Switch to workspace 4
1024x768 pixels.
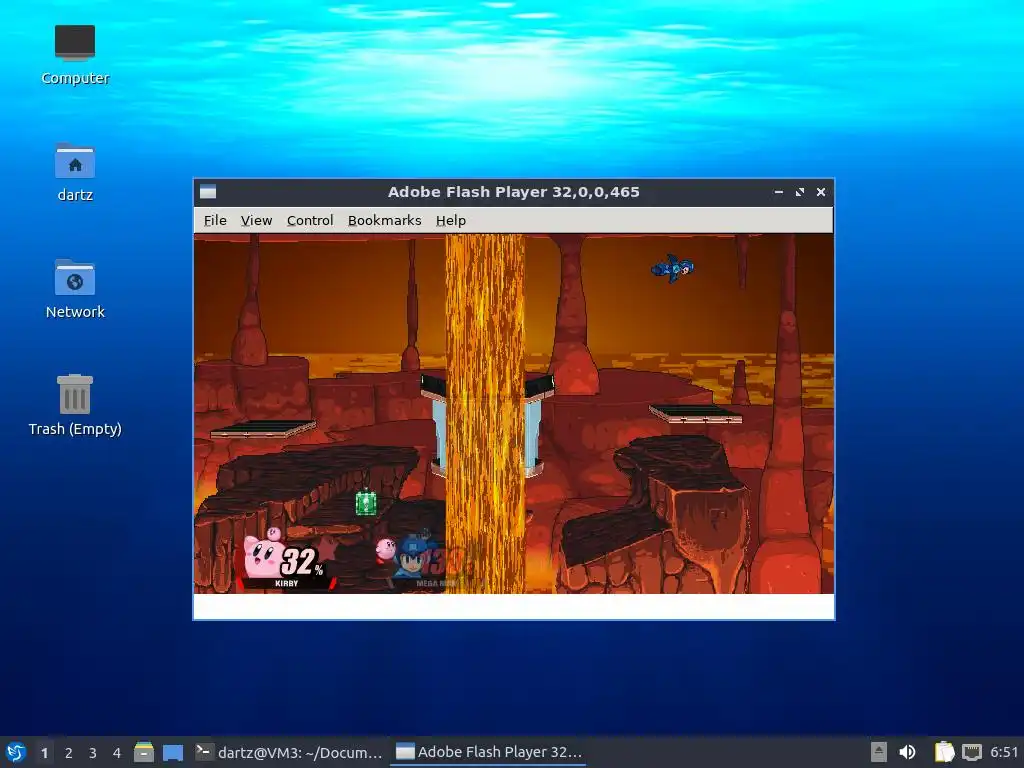pos(117,752)
